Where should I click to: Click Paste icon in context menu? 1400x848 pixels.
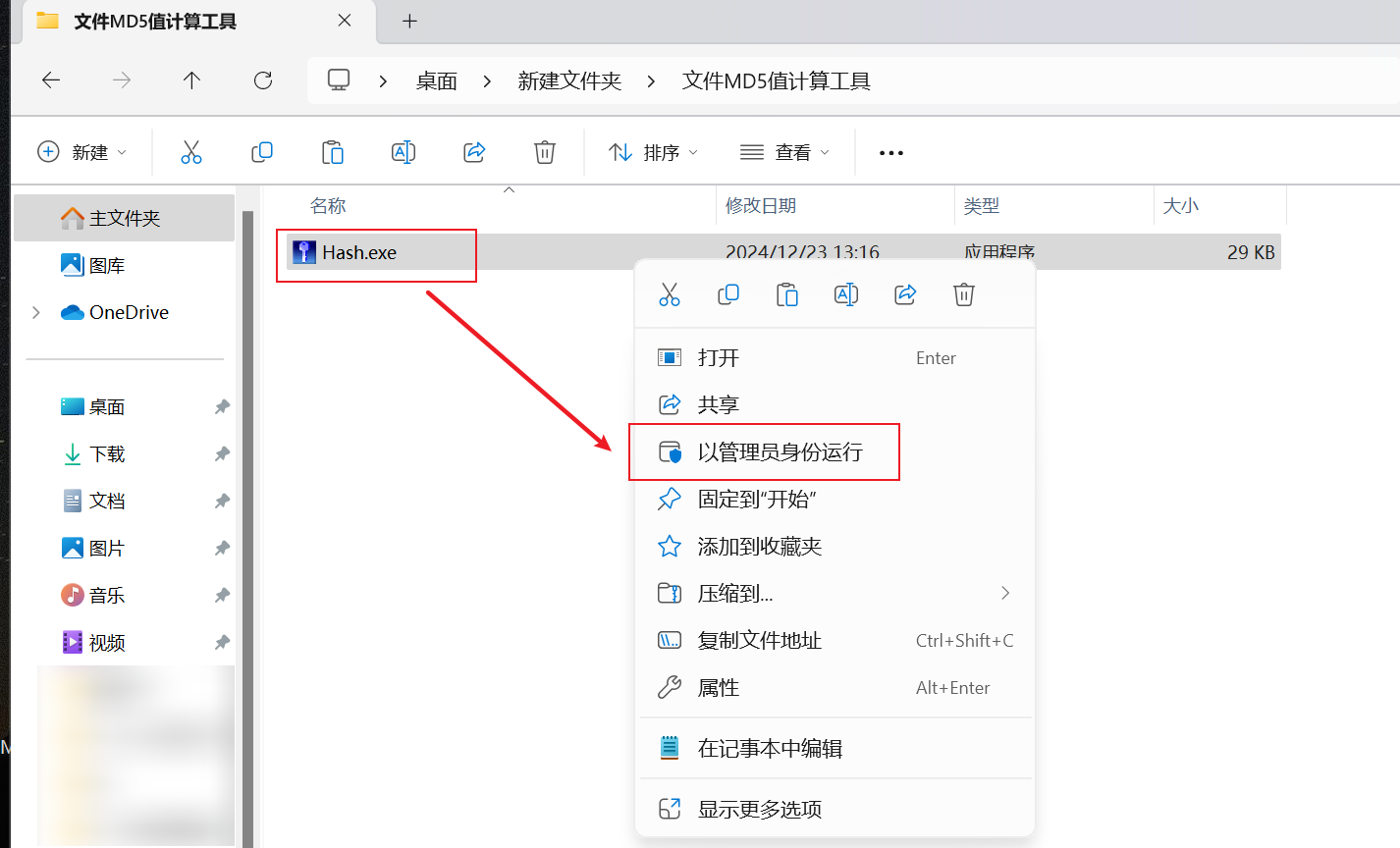[x=787, y=294]
